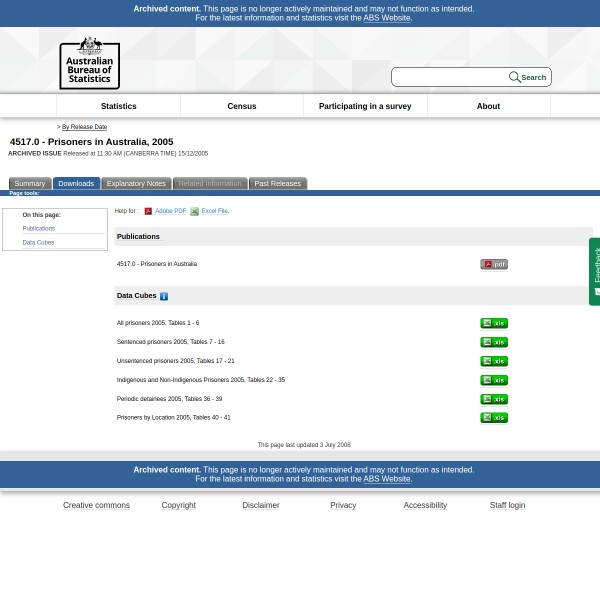Open the Australian Bureau of Statistics logo
The image size is (600, 600).
[x=89, y=62]
